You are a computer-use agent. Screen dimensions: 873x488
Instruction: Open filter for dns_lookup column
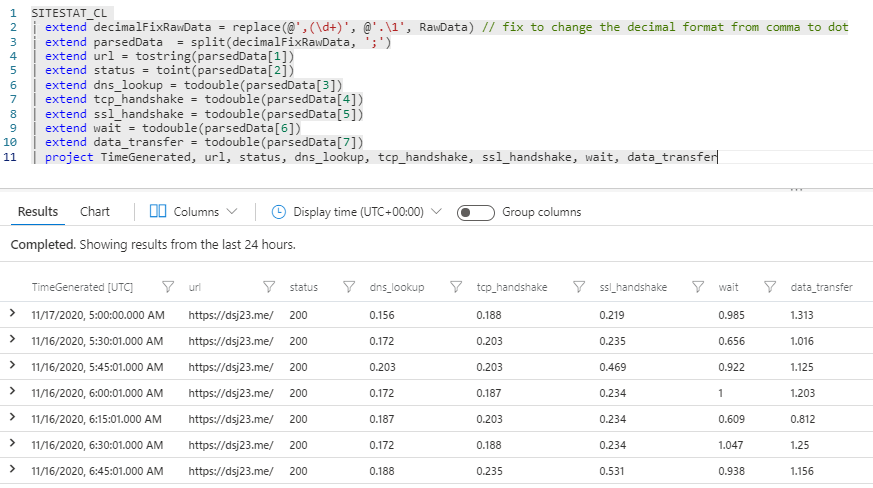(457, 287)
